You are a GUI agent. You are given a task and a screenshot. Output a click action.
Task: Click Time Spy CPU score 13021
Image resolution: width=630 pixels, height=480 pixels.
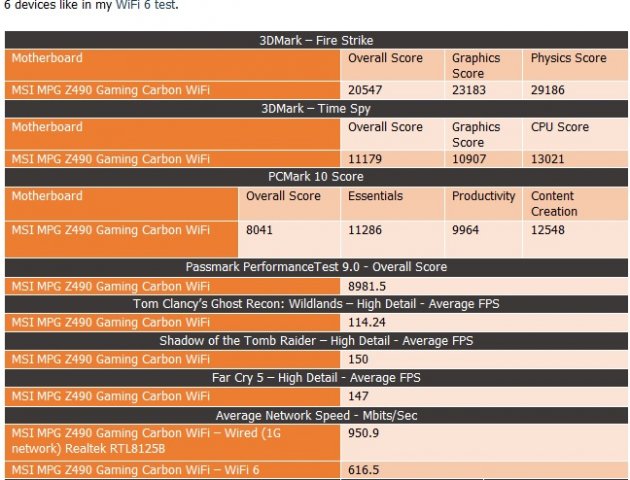click(x=548, y=159)
